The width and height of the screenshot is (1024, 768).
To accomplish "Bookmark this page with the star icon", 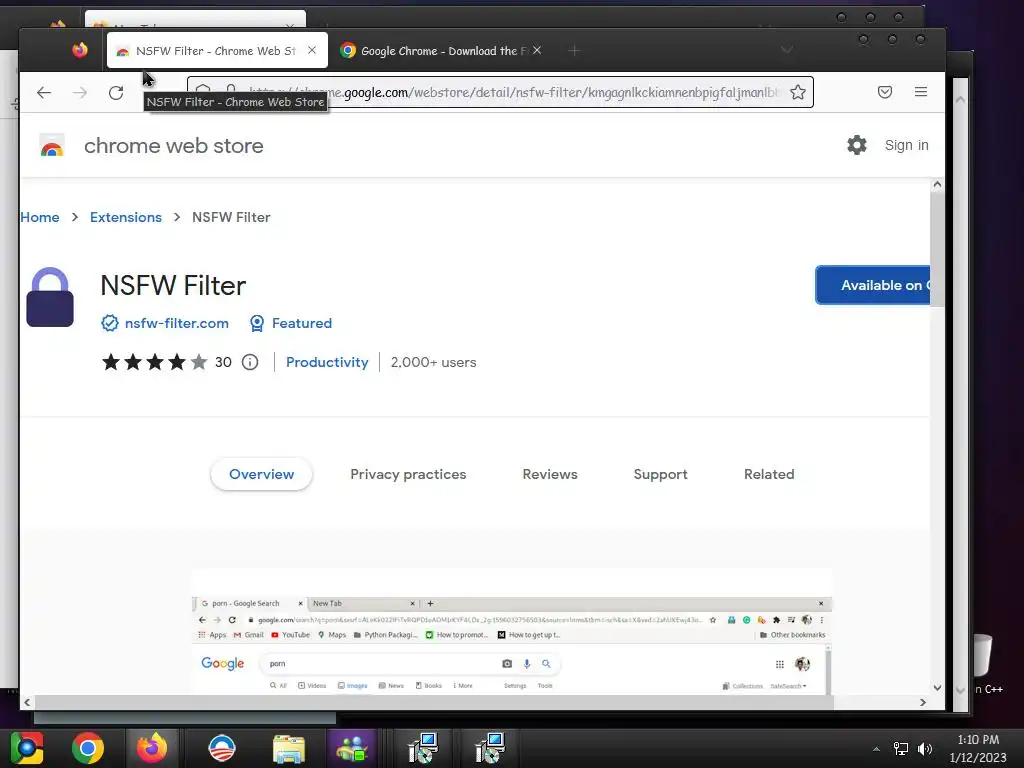I will coord(797,92).
